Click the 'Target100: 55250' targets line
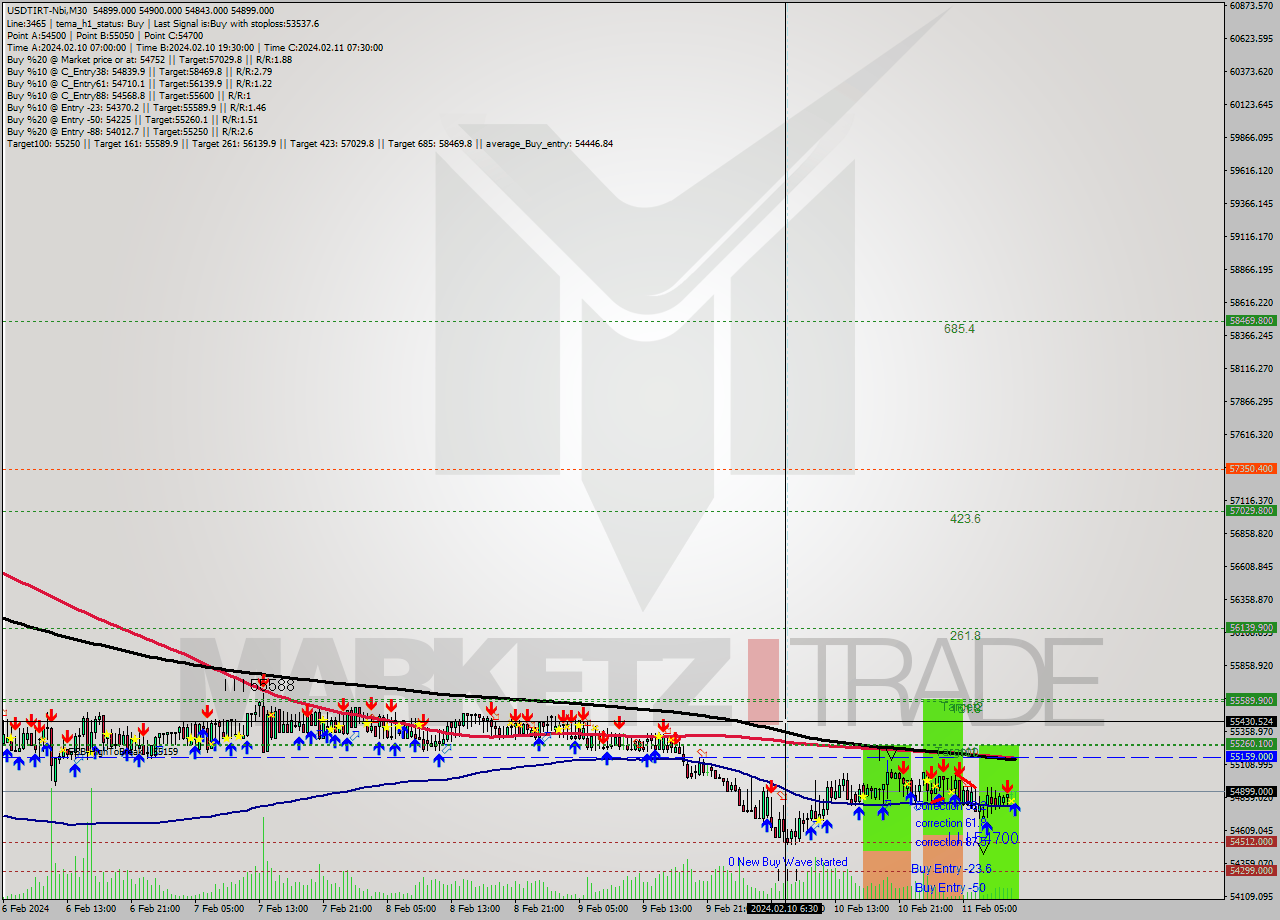The image size is (1280, 920). pos(310,143)
